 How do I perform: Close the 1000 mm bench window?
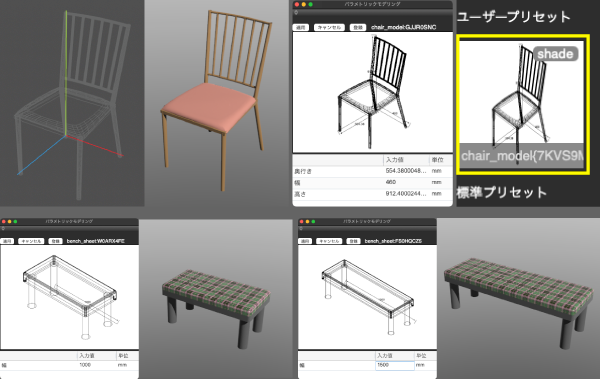(4, 221)
